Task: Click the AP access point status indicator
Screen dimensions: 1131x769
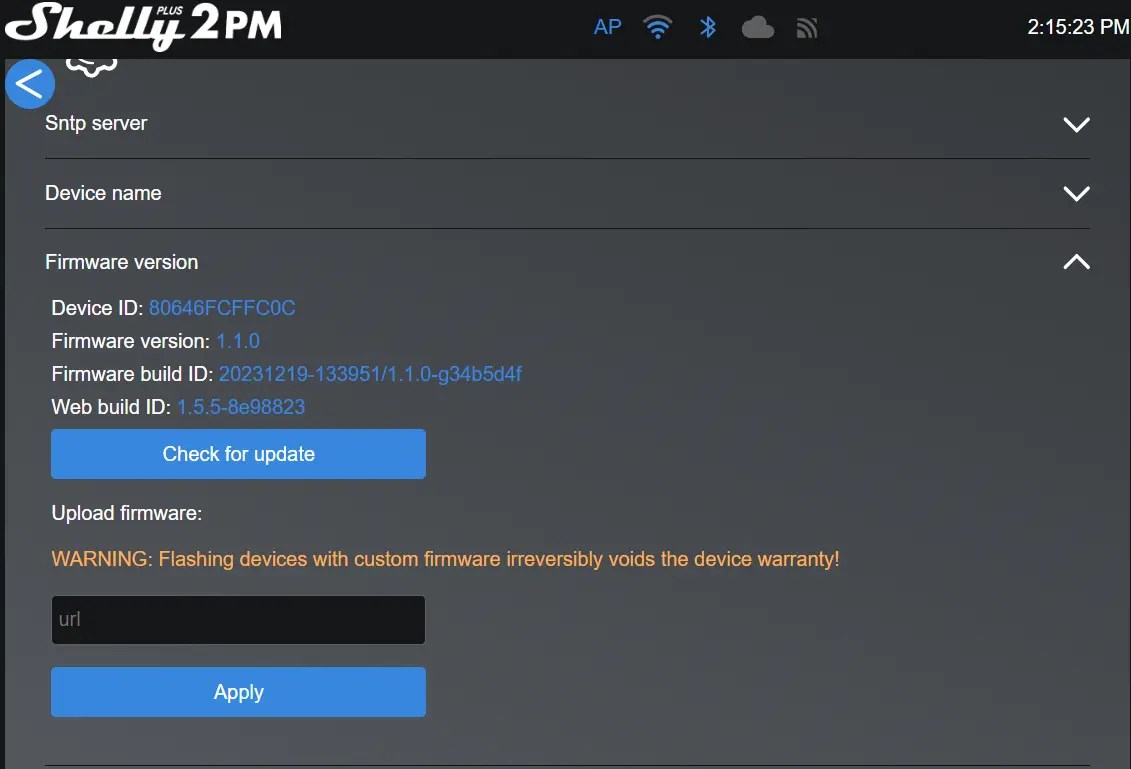Action: [607, 27]
